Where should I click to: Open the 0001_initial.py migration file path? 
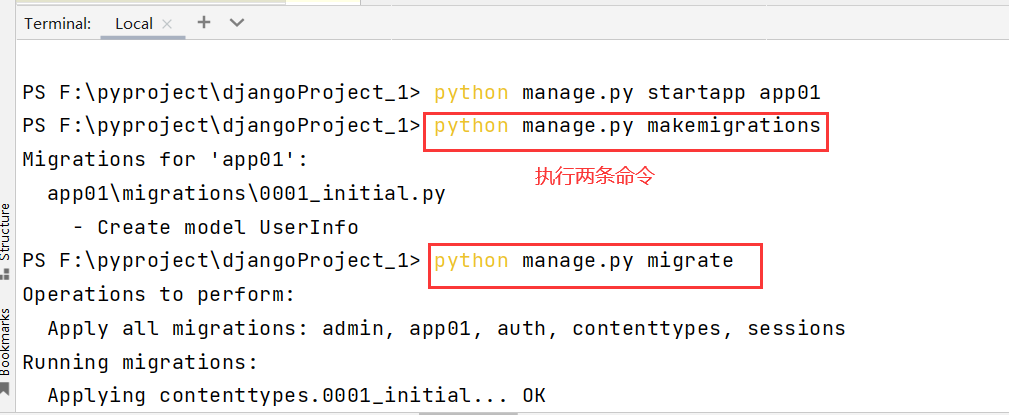coord(246,193)
